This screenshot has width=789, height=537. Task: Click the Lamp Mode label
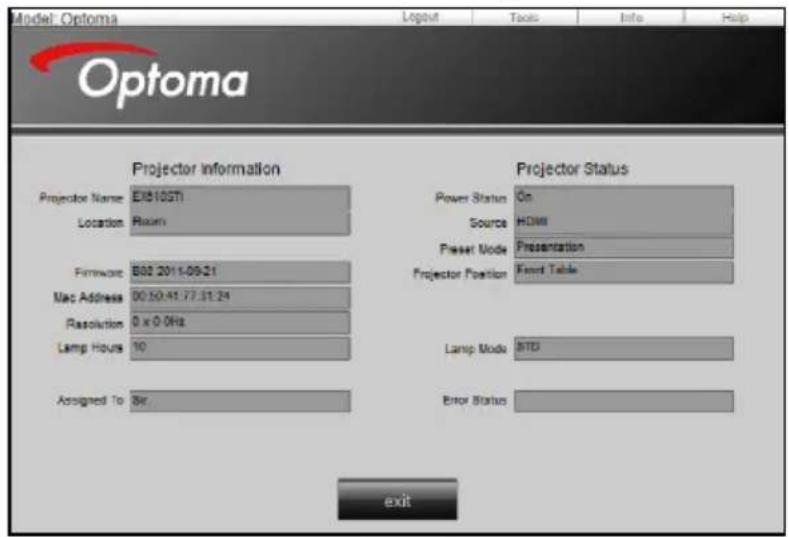pos(476,349)
